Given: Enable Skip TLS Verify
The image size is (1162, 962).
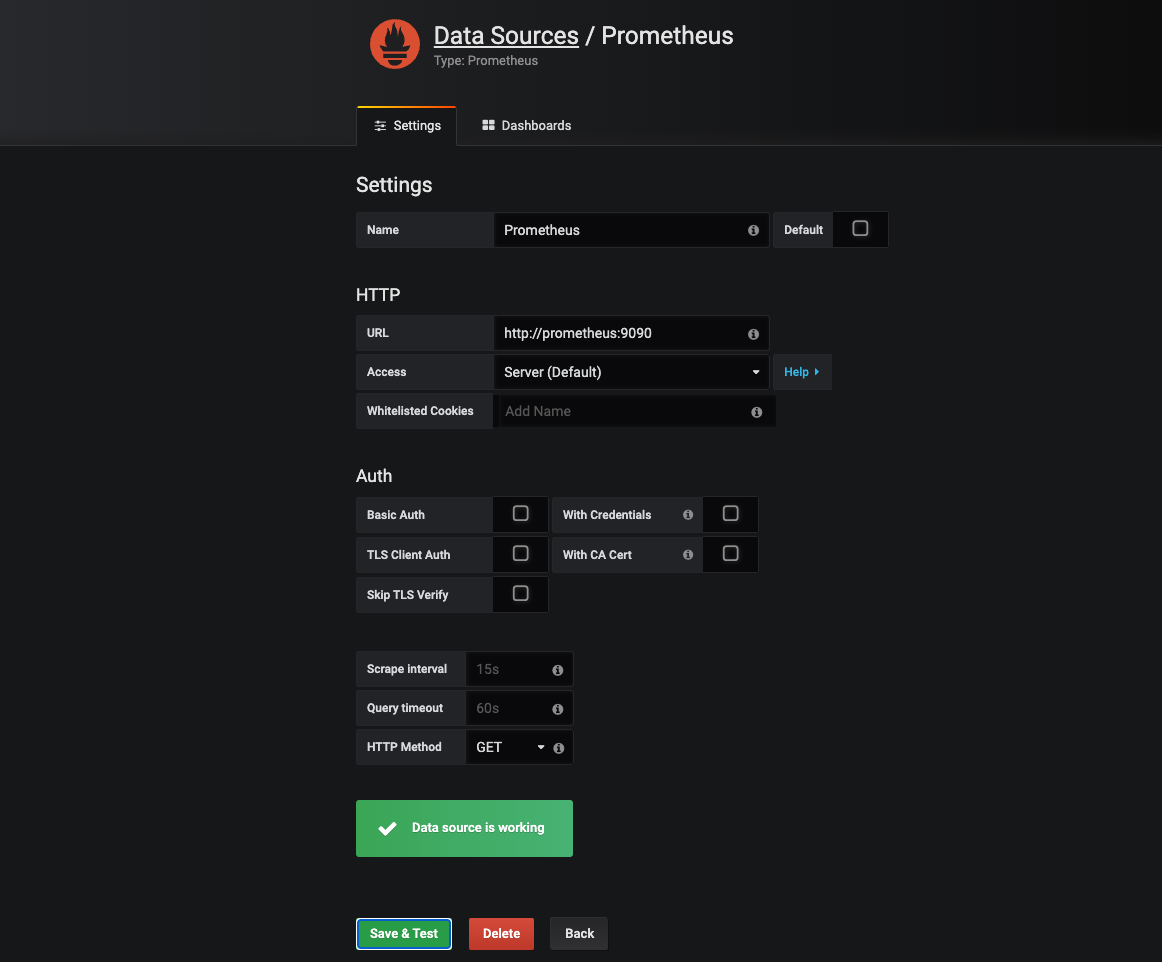Looking at the screenshot, I should [x=520, y=593].
